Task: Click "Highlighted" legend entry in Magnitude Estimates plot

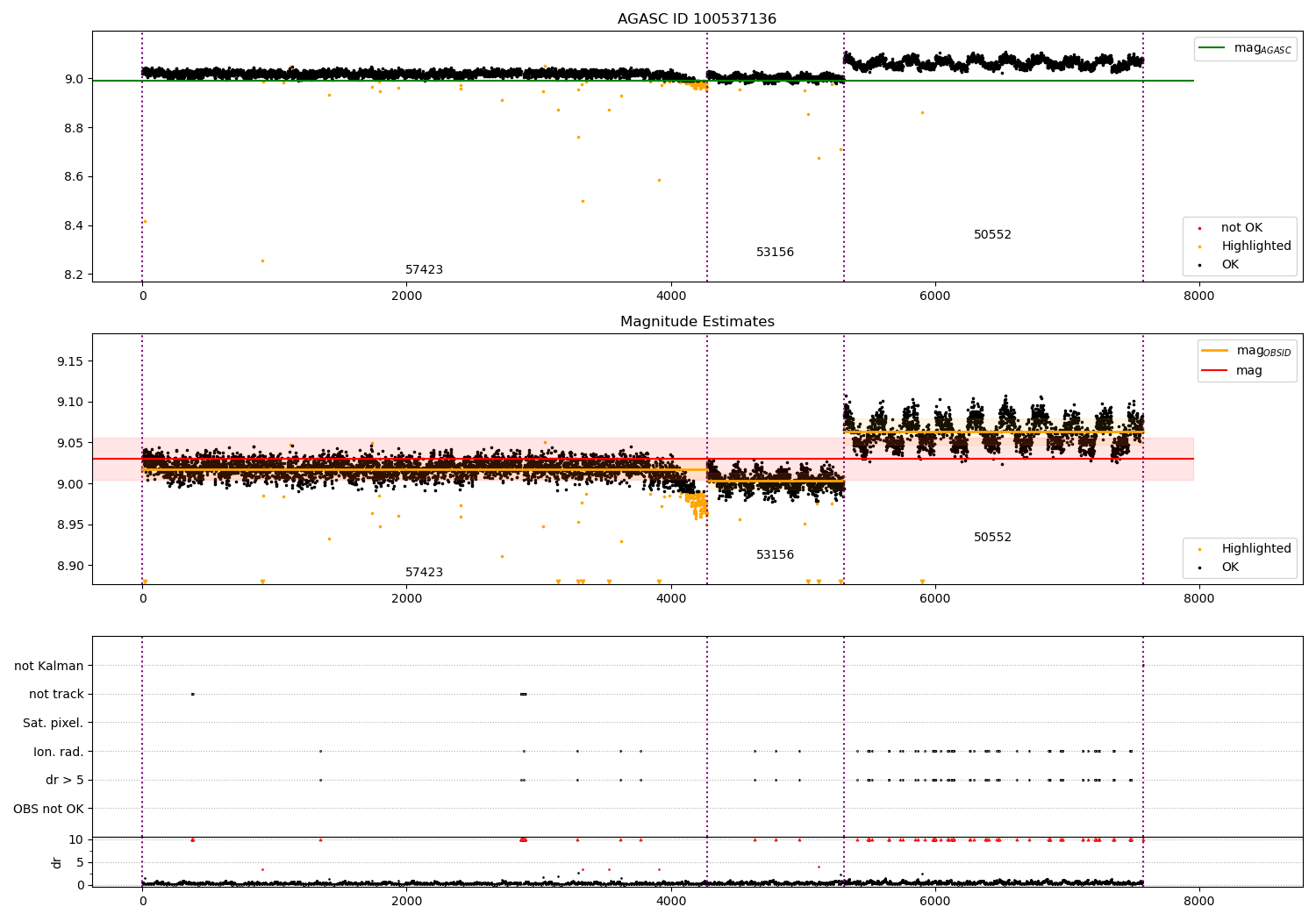Action: click(1255, 549)
